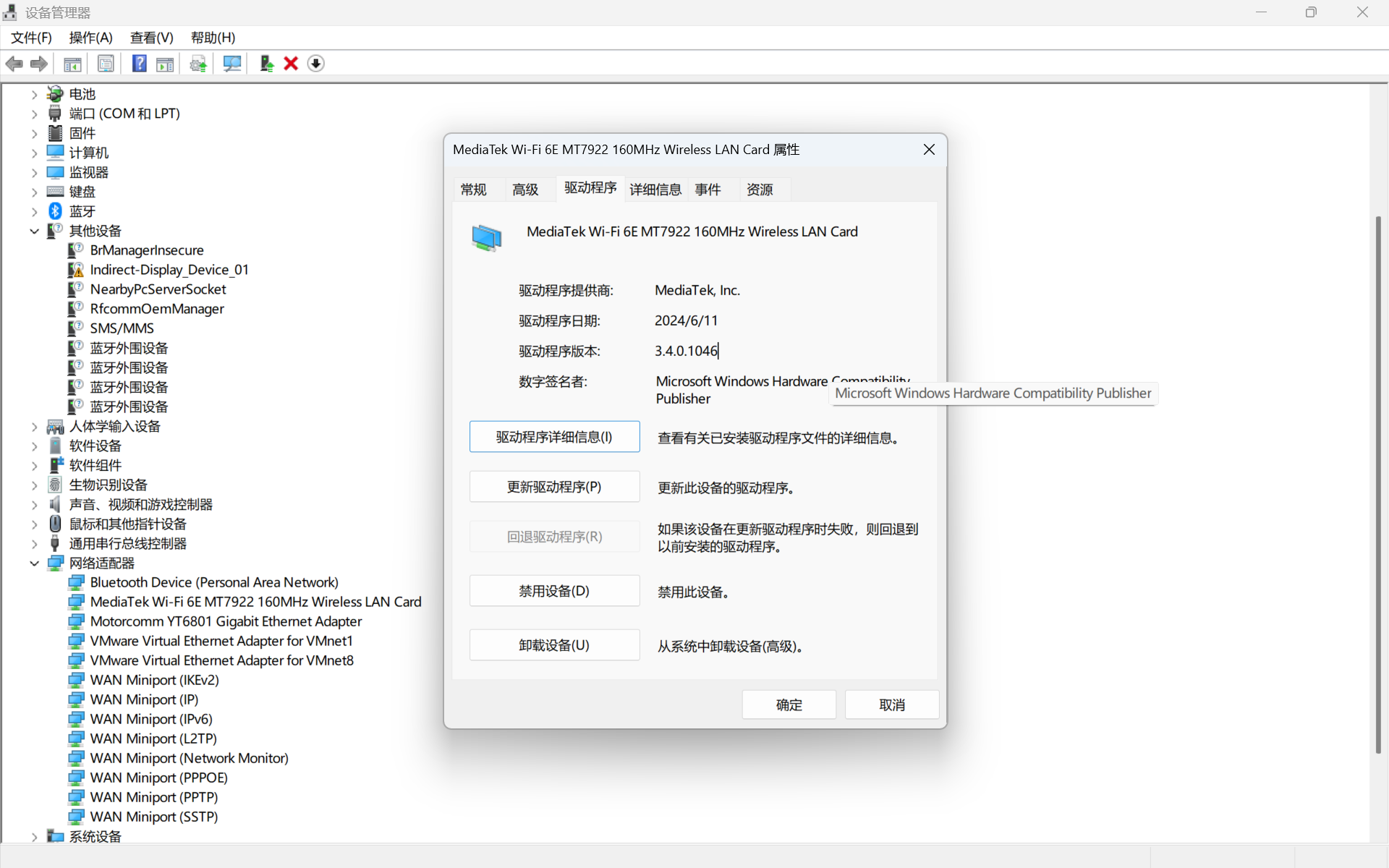Click the gear with green arrow toolbar icon
1389x868 pixels.
[198, 64]
